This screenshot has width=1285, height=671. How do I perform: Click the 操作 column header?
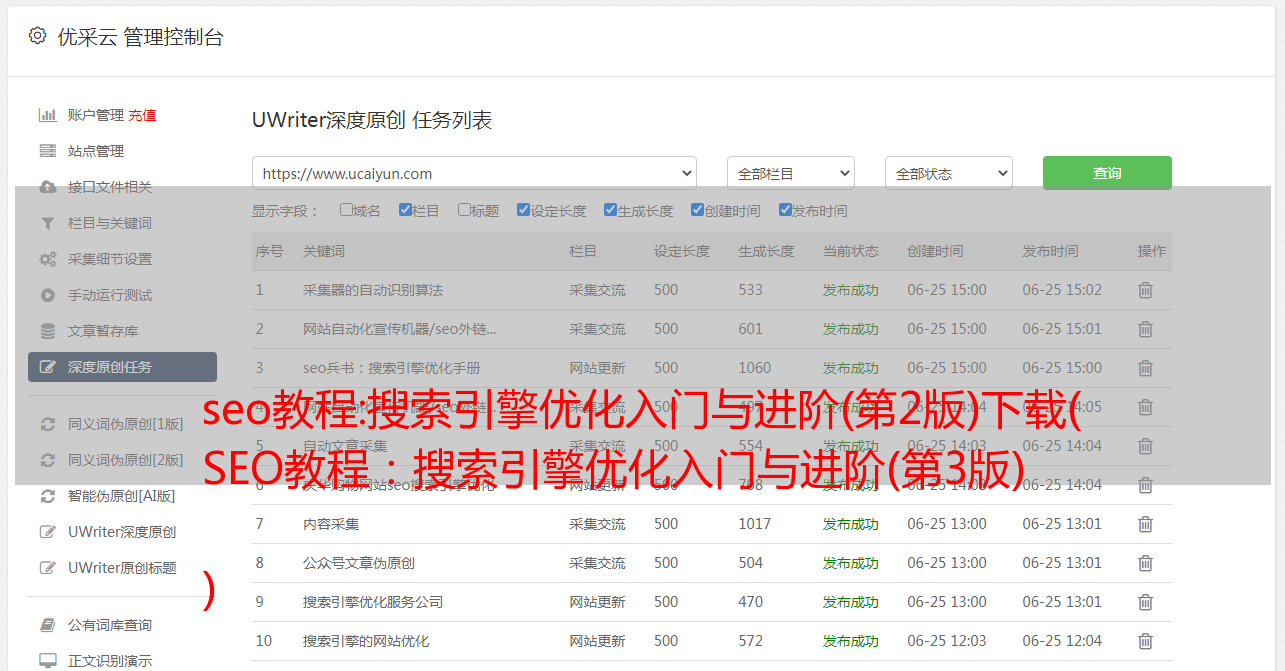tap(1152, 251)
